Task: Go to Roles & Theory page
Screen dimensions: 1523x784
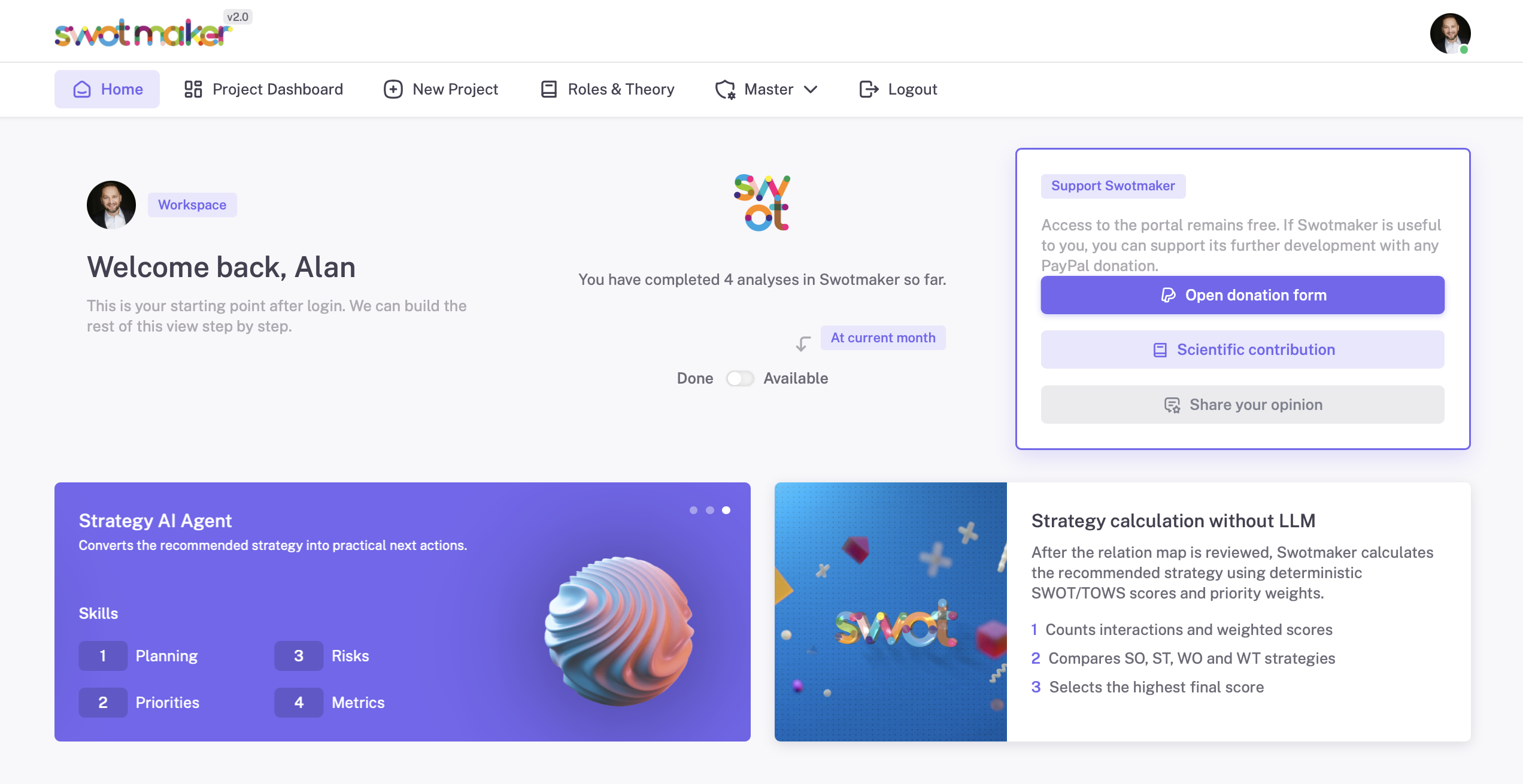Action: click(x=621, y=89)
